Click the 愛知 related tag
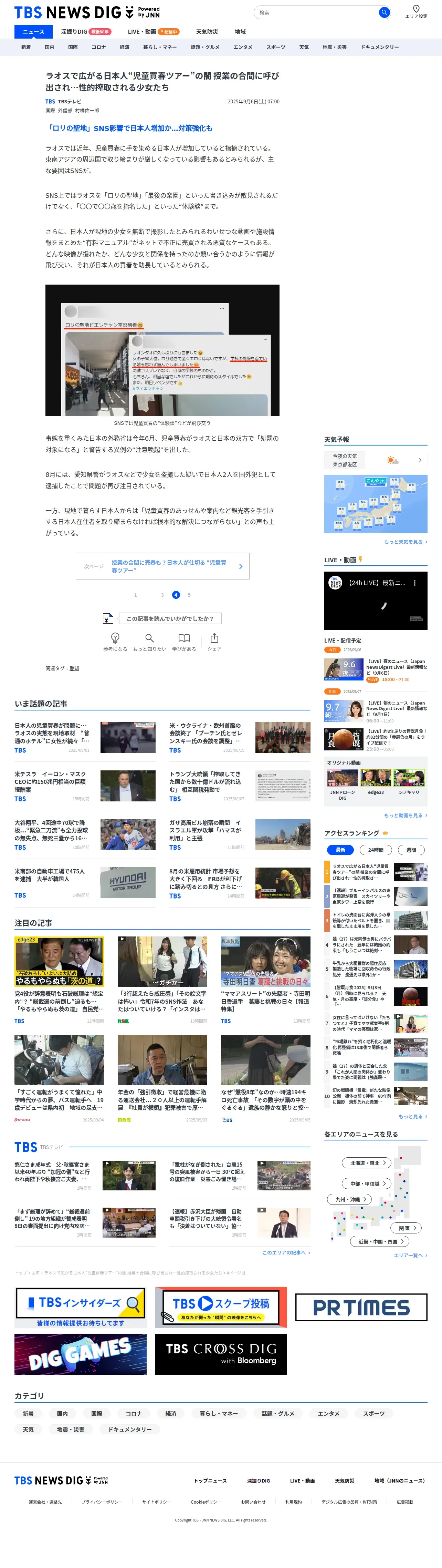The width and height of the screenshot is (442, 1568). click(74, 668)
